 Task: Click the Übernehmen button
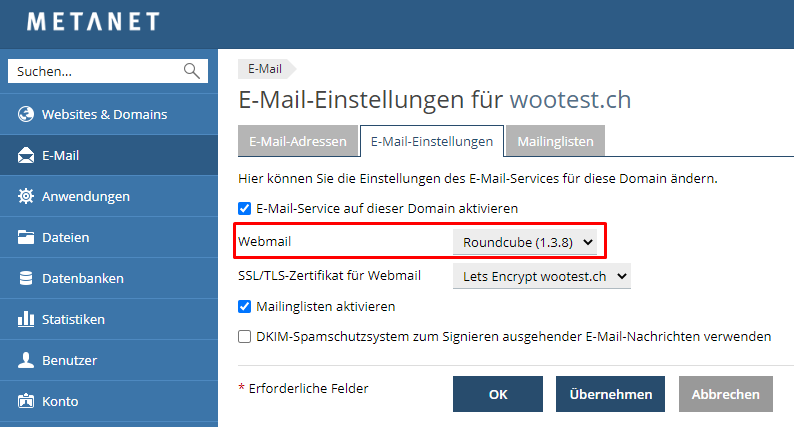pos(610,394)
